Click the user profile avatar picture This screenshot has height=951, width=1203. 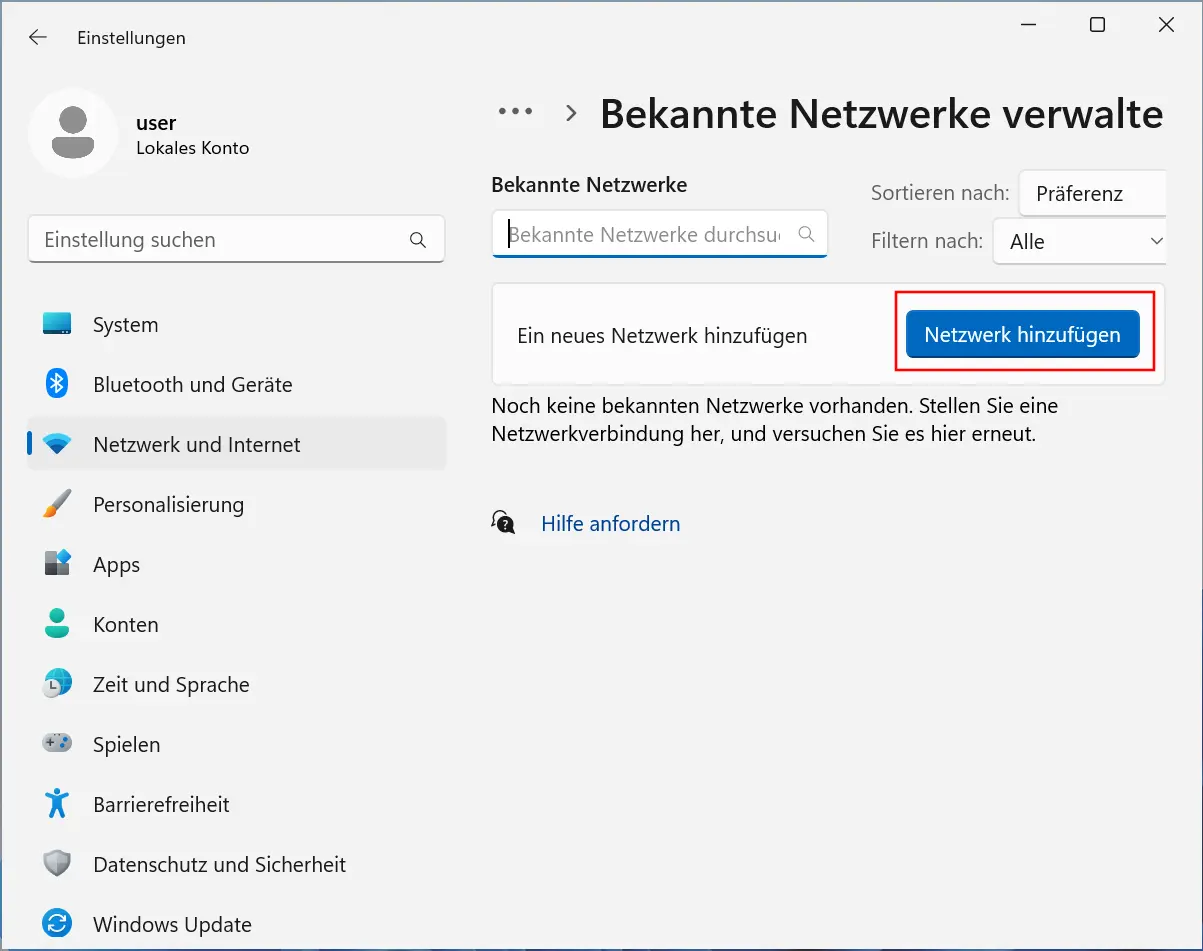(72, 133)
